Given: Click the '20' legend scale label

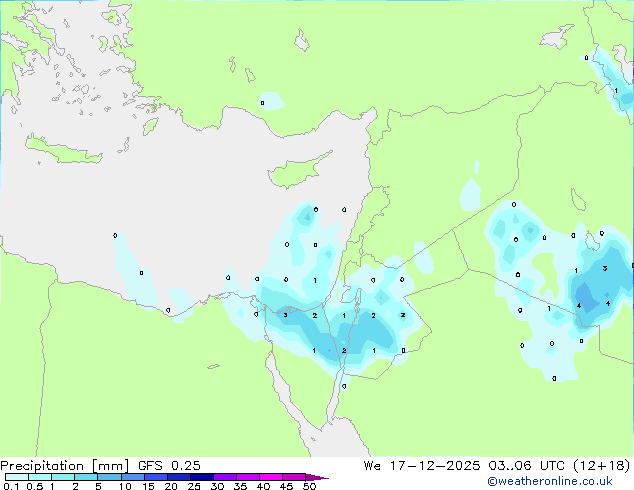Looking at the screenshot, I should pos(171,486).
